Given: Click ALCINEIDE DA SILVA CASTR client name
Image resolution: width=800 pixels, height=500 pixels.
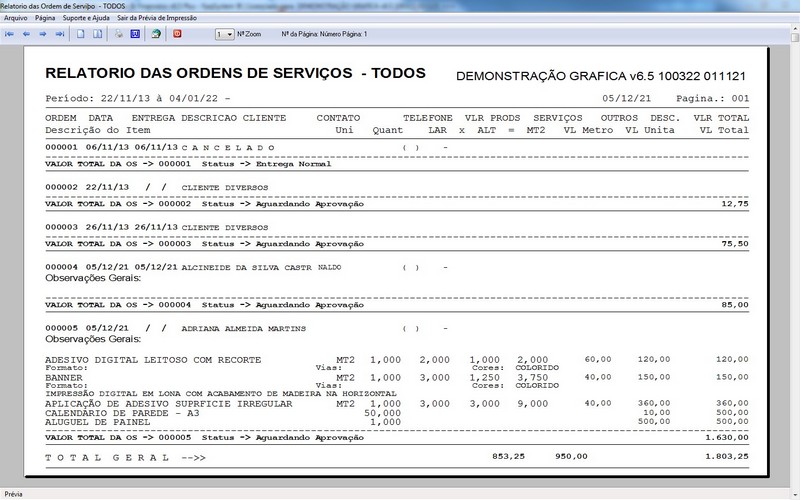Looking at the screenshot, I should click(246, 267).
